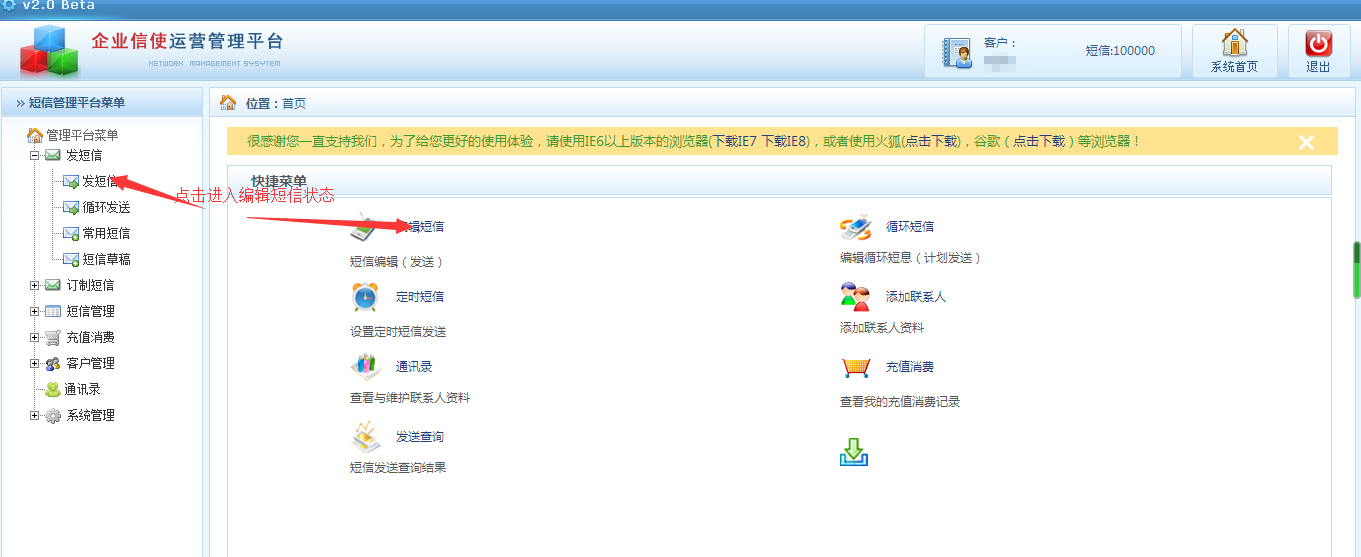
Task: Expand the 充值消费 tree node
Action: point(34,337)
